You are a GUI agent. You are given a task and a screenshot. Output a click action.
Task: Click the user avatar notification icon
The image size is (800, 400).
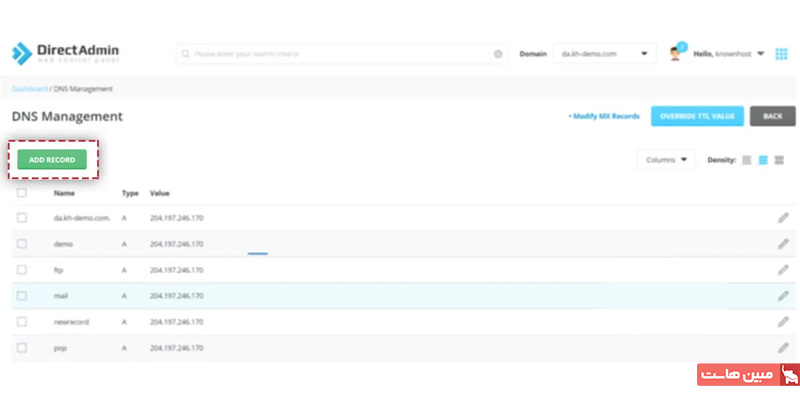pyautogui.click(x=676, y=53)
